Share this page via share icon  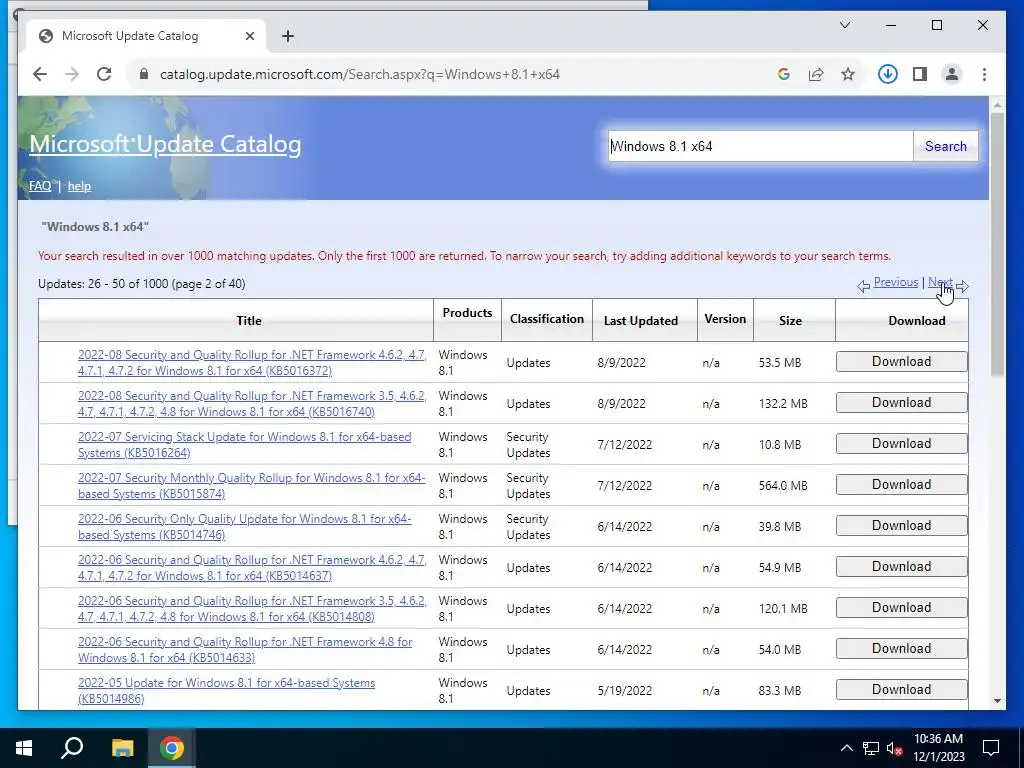pos(816,74)
